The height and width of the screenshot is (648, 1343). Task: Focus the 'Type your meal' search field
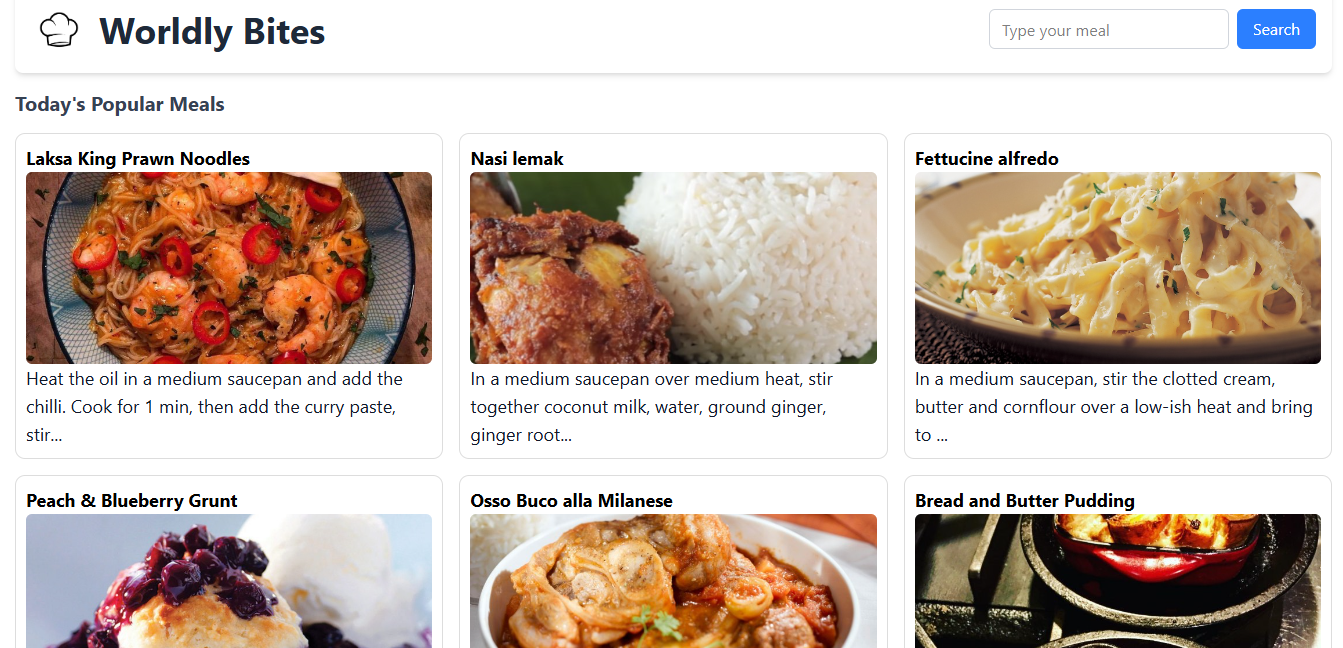[1107, 30]
